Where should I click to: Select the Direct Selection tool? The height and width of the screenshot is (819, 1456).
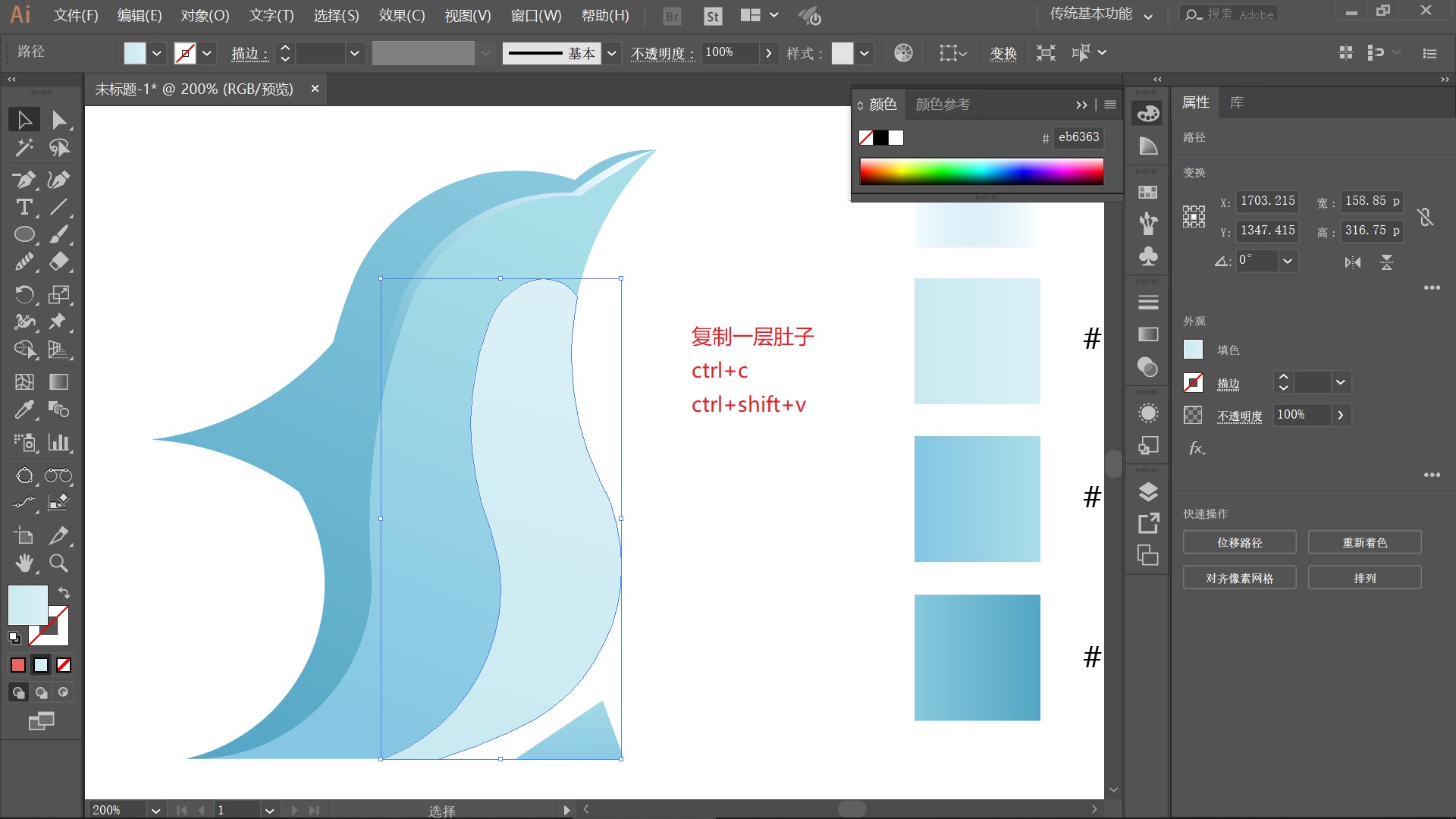59,120
